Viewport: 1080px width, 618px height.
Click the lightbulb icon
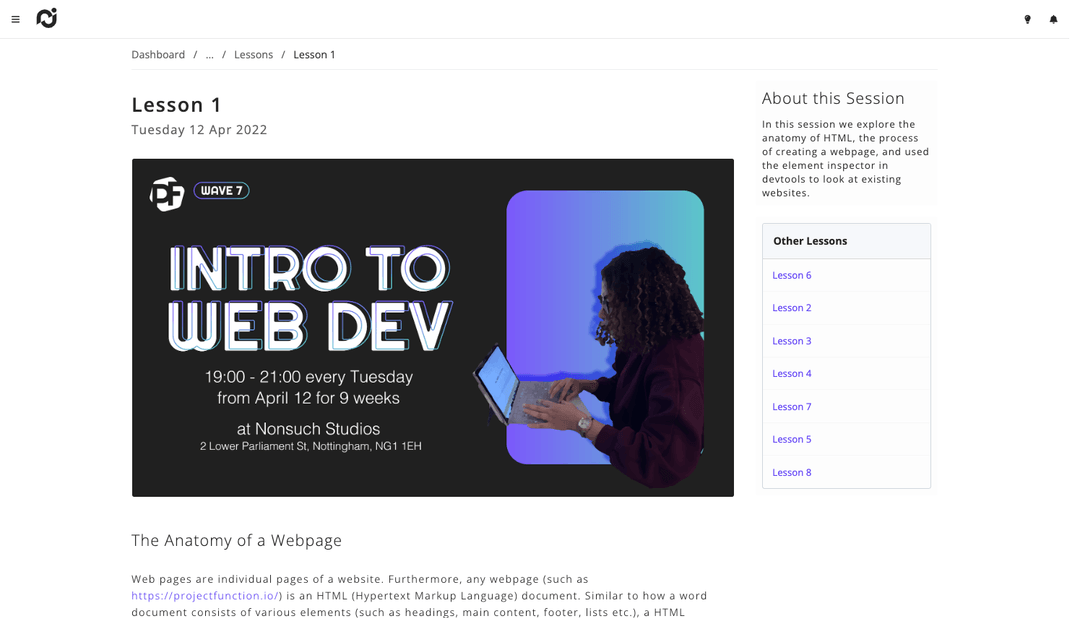tap(1027, 19)
